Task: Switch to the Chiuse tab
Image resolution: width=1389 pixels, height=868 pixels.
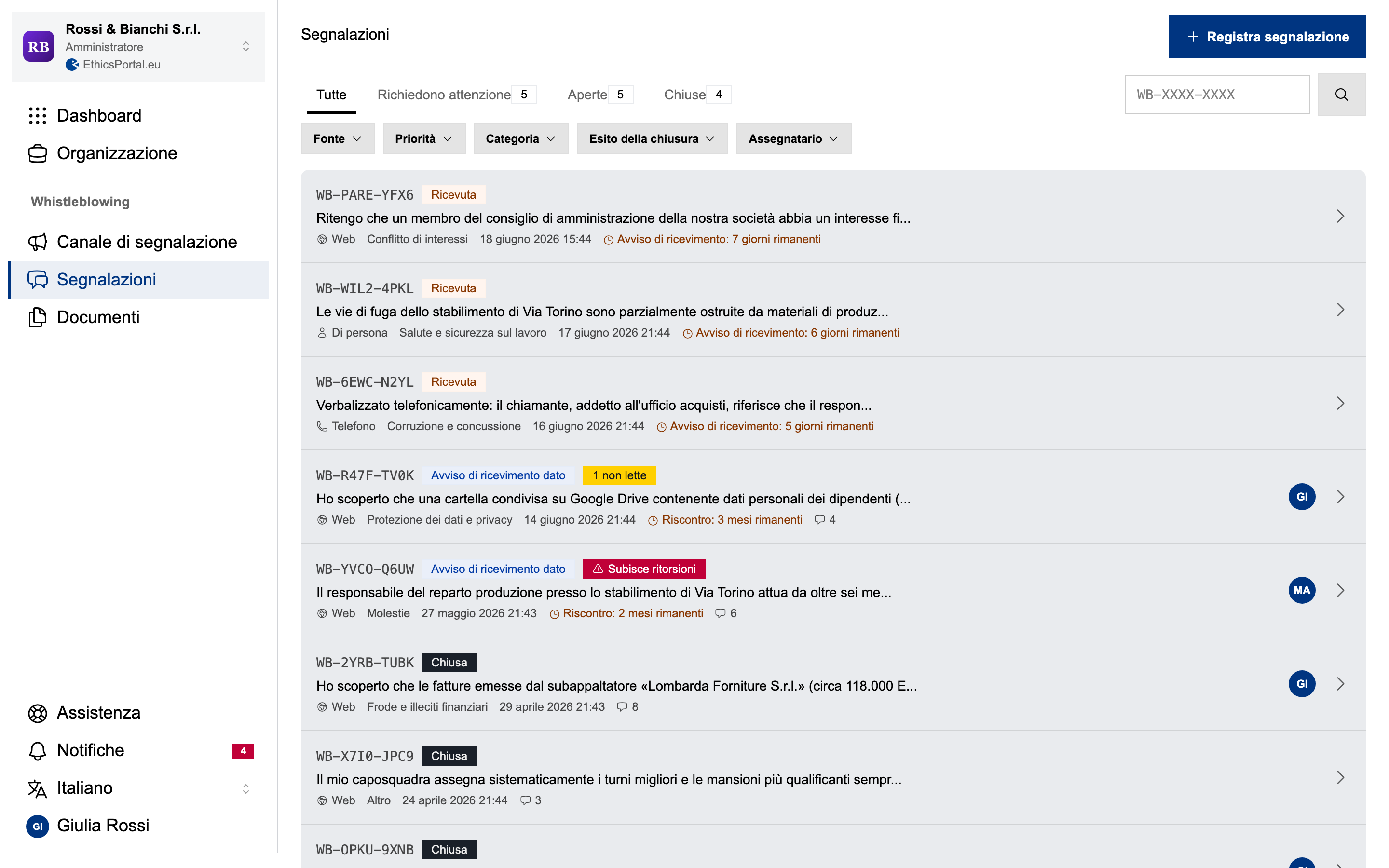Action: (697, 95)
